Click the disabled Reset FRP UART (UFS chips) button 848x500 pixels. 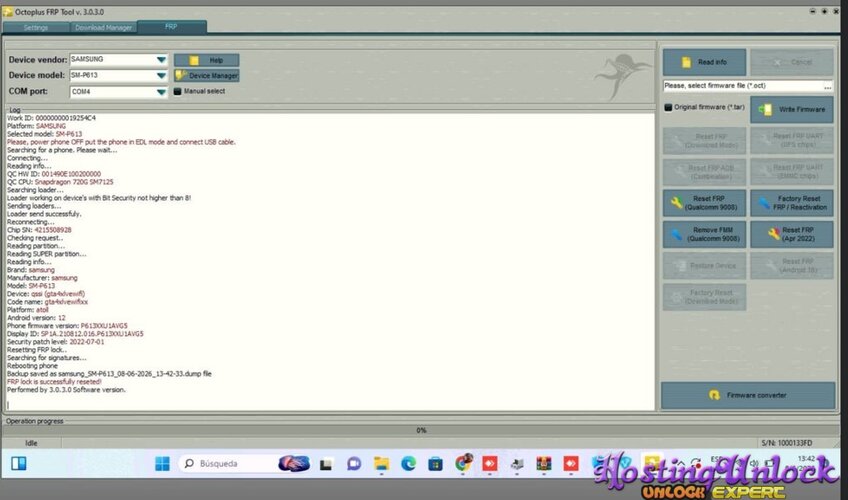tap(792, 141)
